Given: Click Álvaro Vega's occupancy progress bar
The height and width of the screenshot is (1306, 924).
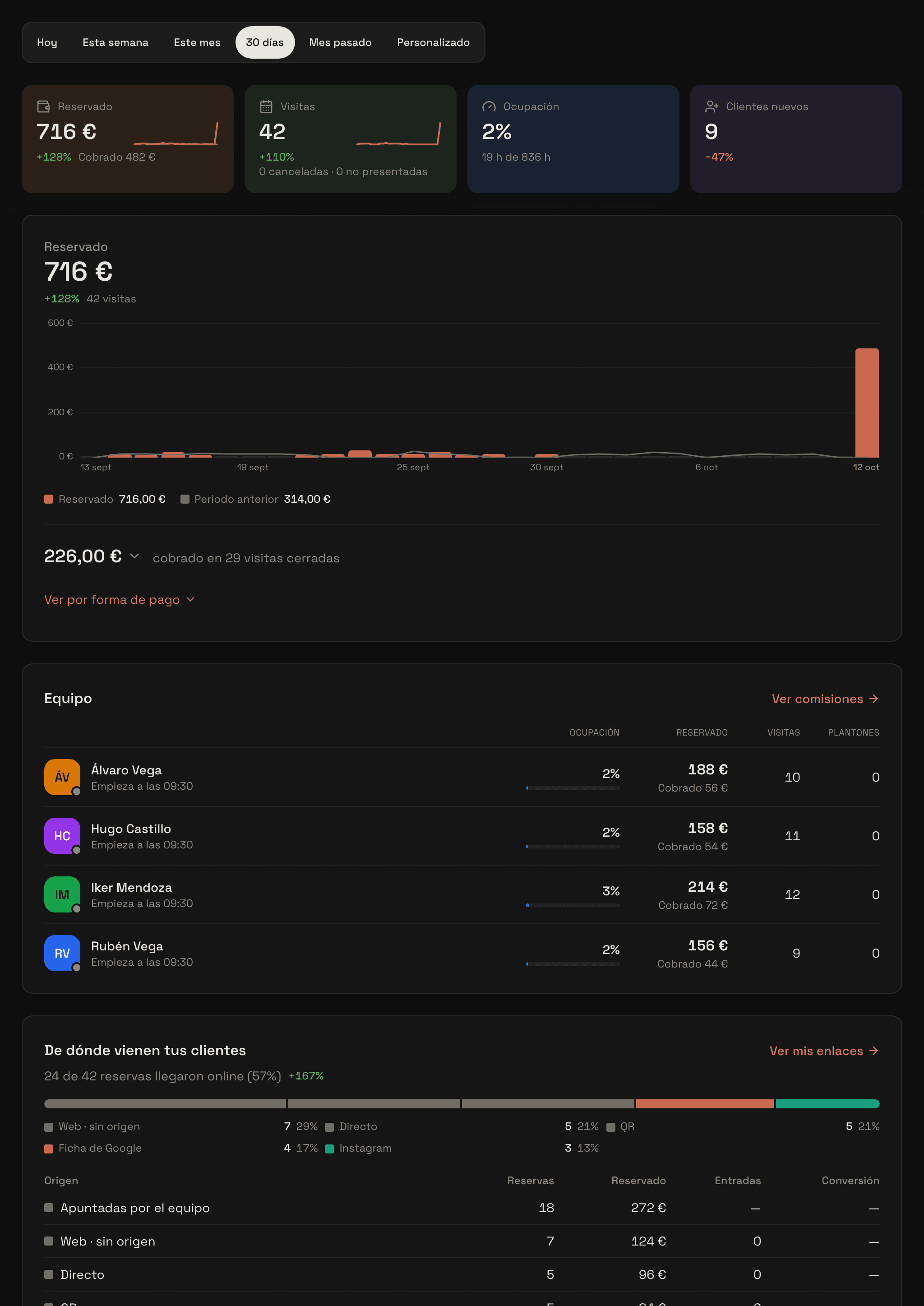Looking at the screenshot, I should pos(573,787).
